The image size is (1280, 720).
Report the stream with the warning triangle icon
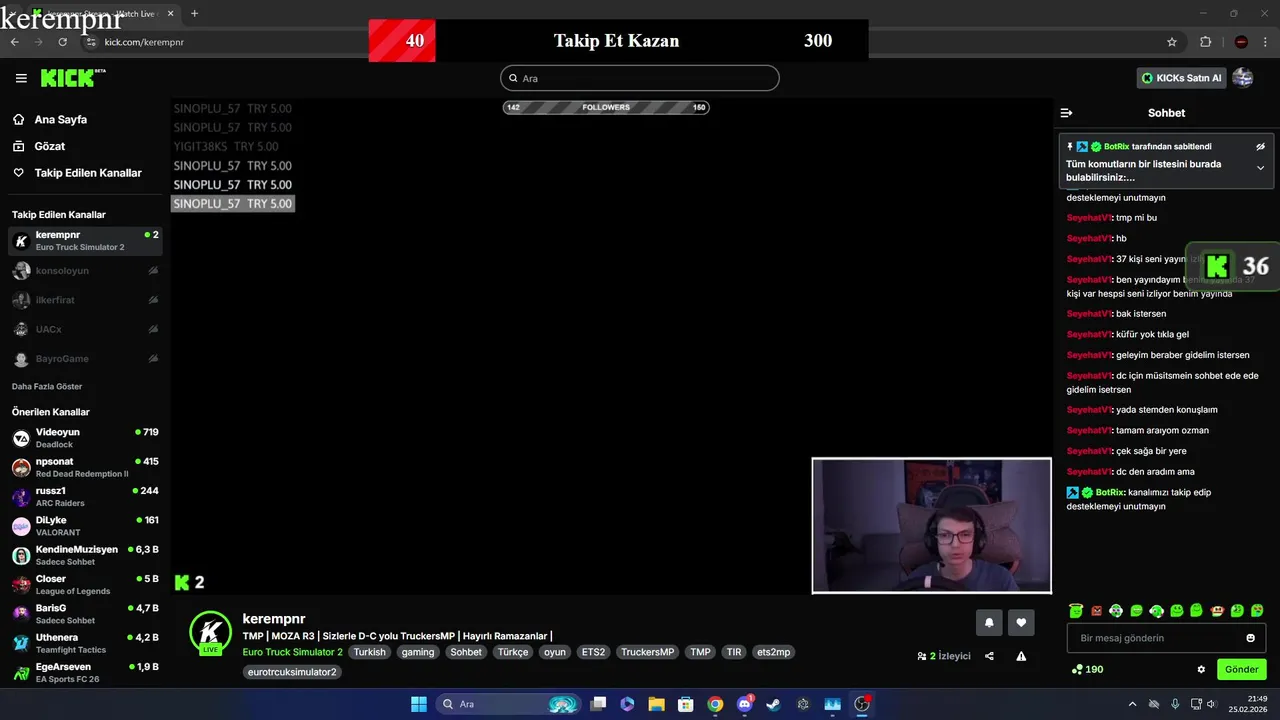pyautogui.click(x=1021, y=656)
